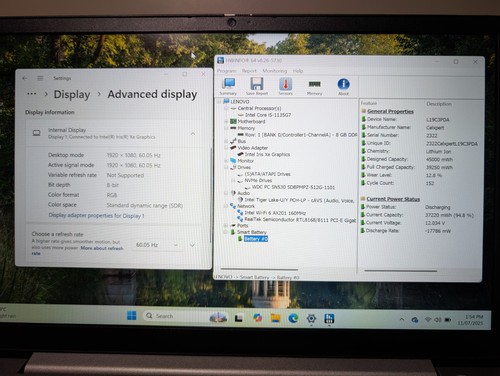Open the 60.05 Hz refresh rate dropdown
The image size is (500, 376).
tap(157, 245)
